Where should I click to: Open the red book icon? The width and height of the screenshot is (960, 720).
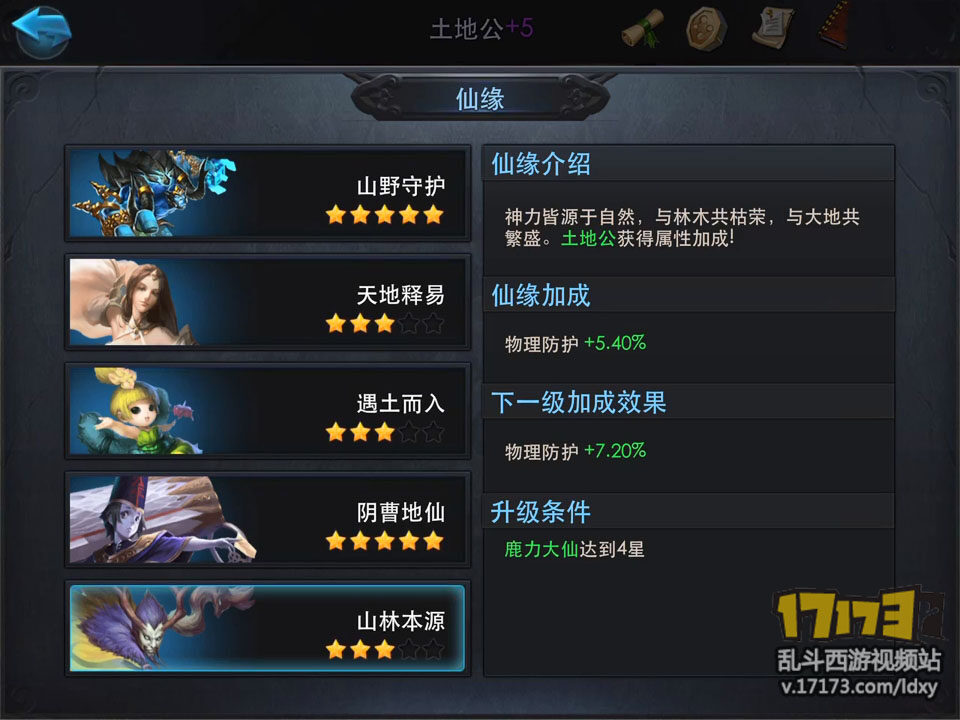click(834, 26)
